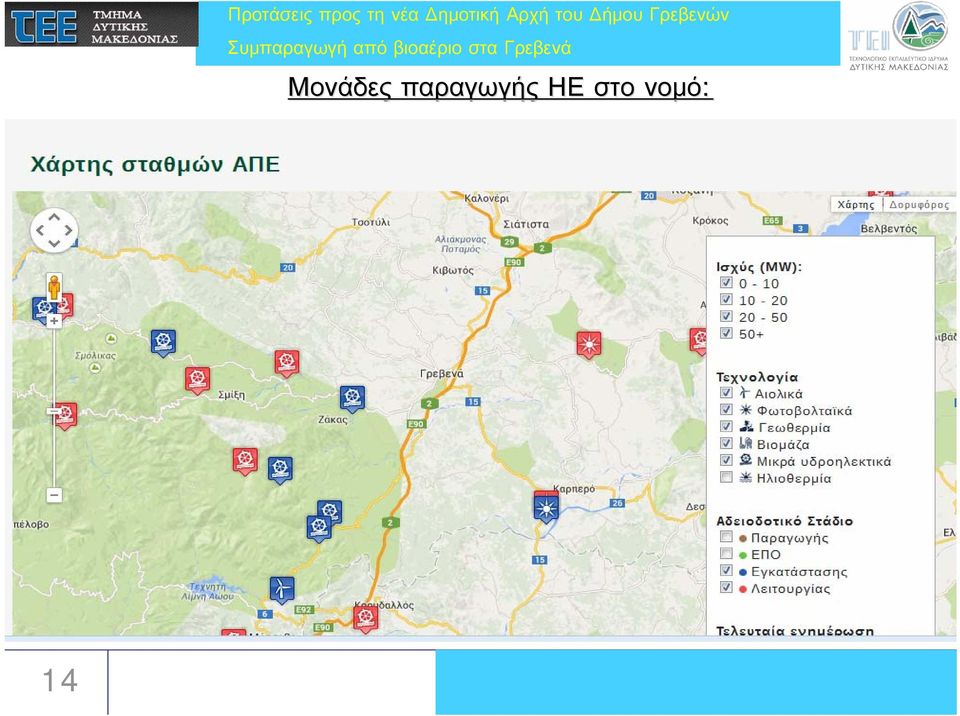Toggle the Μικρά υδροηλεκτρικά checkbox
Viewport: 960px width, 716px height.
[x=726, y=460]
